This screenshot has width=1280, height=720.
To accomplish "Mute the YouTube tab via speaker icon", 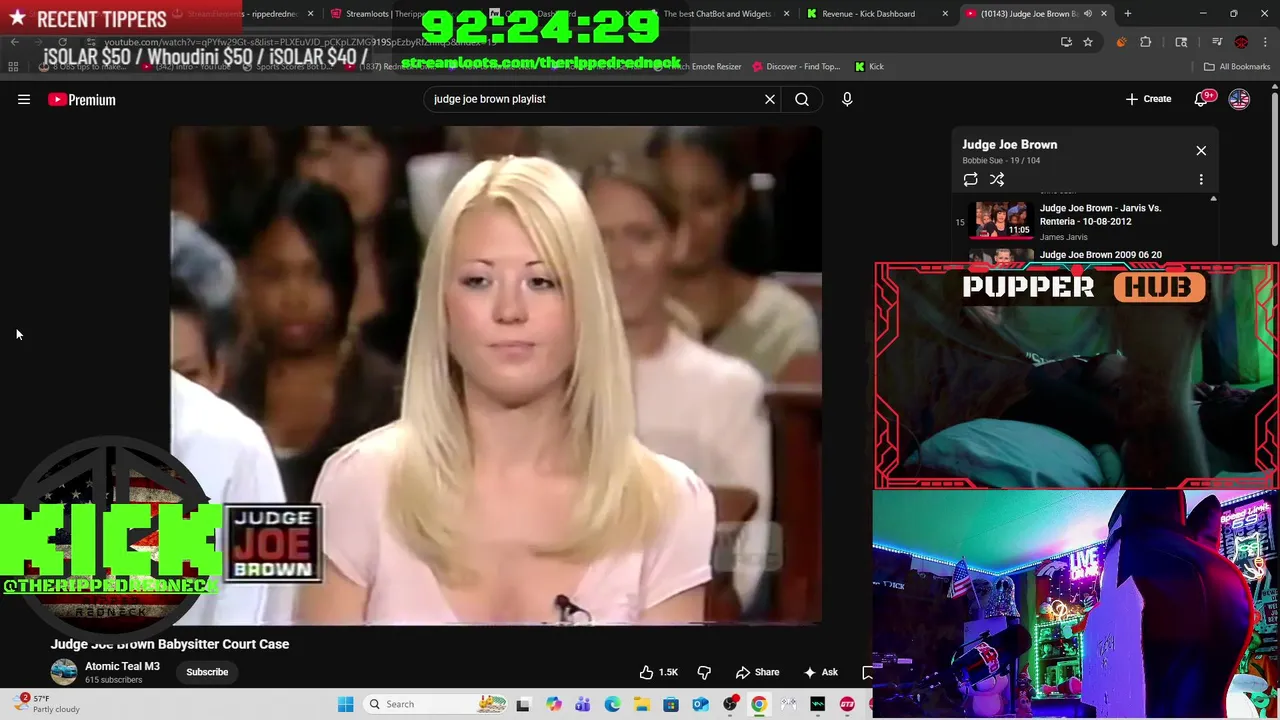I will pos(1087,14).
